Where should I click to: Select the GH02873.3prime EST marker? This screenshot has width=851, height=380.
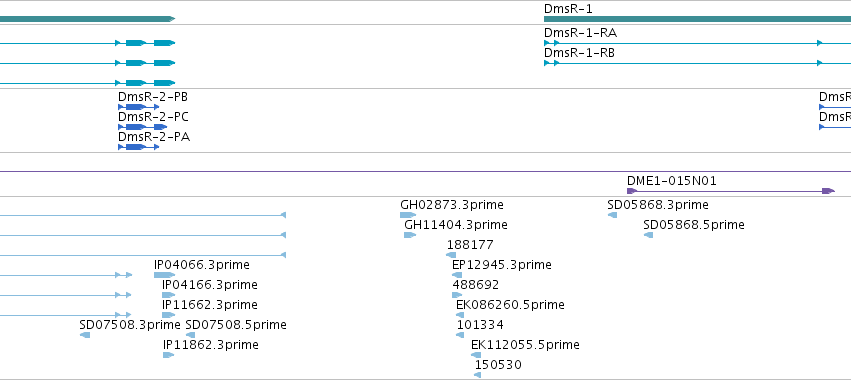click(408, 215)
